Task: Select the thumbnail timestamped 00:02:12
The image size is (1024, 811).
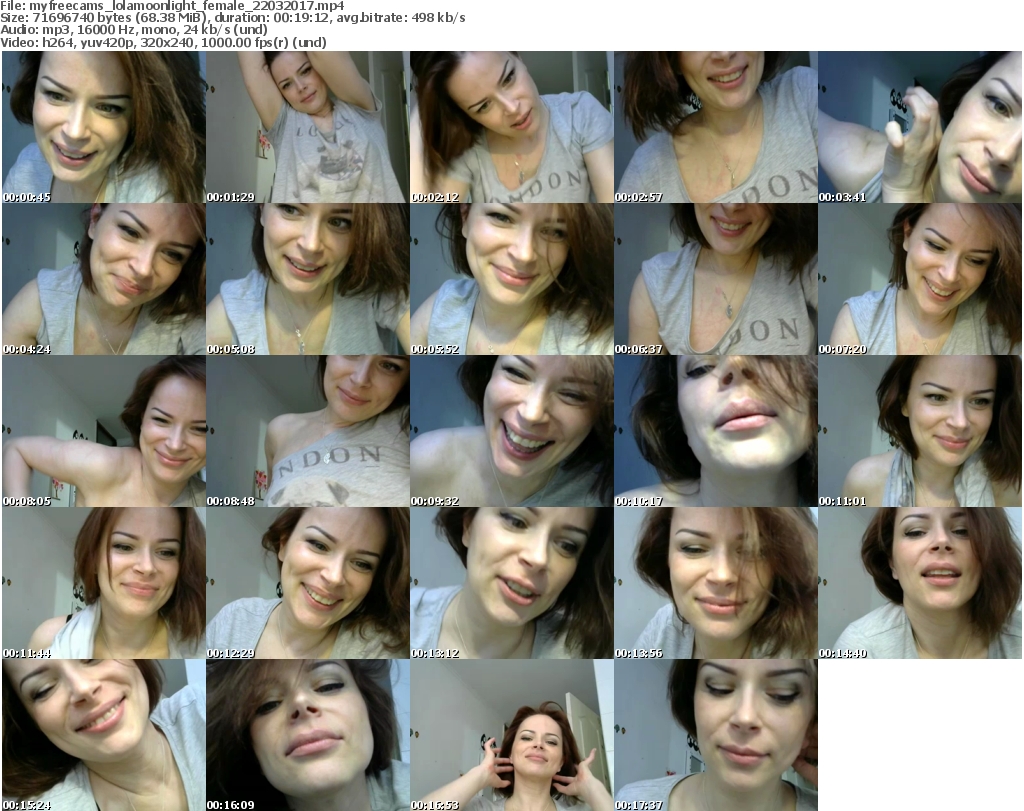Action: [511, 127]
